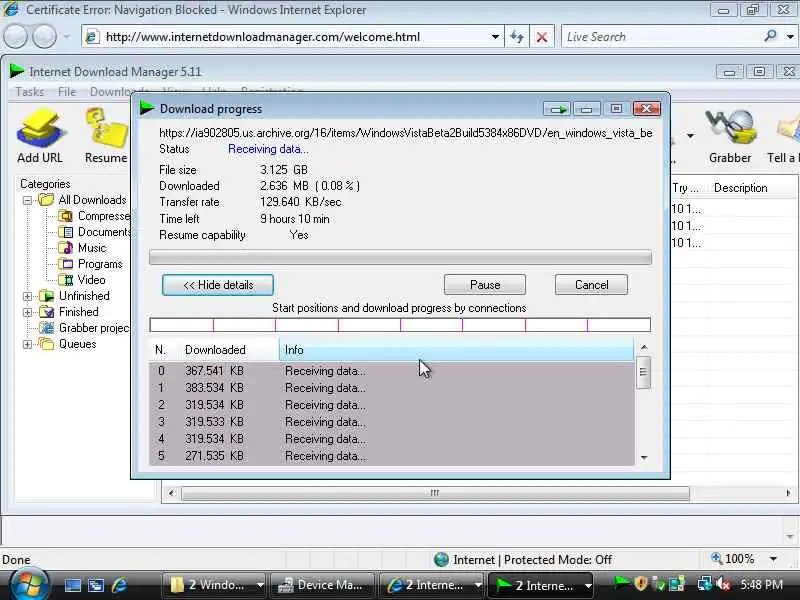
Task: Open the Downloads menu in IDM
Action: (111, 92)
